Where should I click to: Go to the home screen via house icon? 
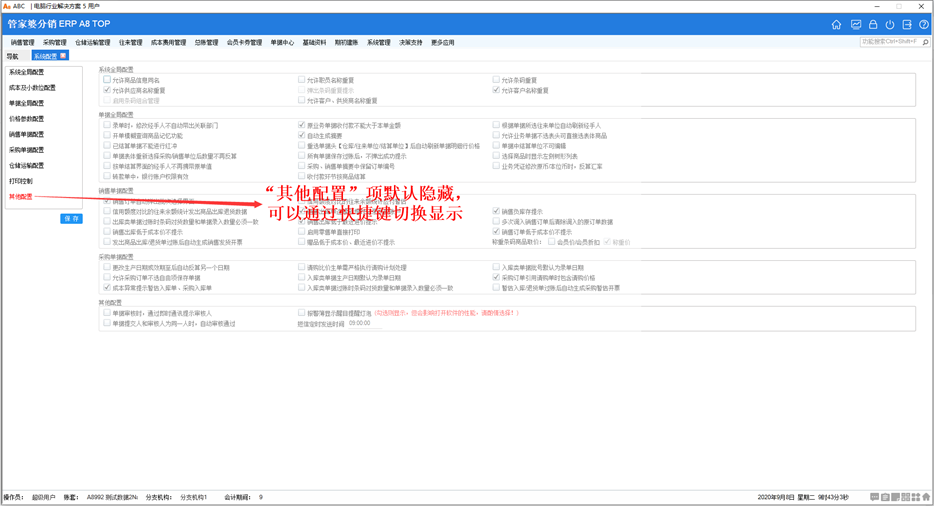tap(836, 24)
